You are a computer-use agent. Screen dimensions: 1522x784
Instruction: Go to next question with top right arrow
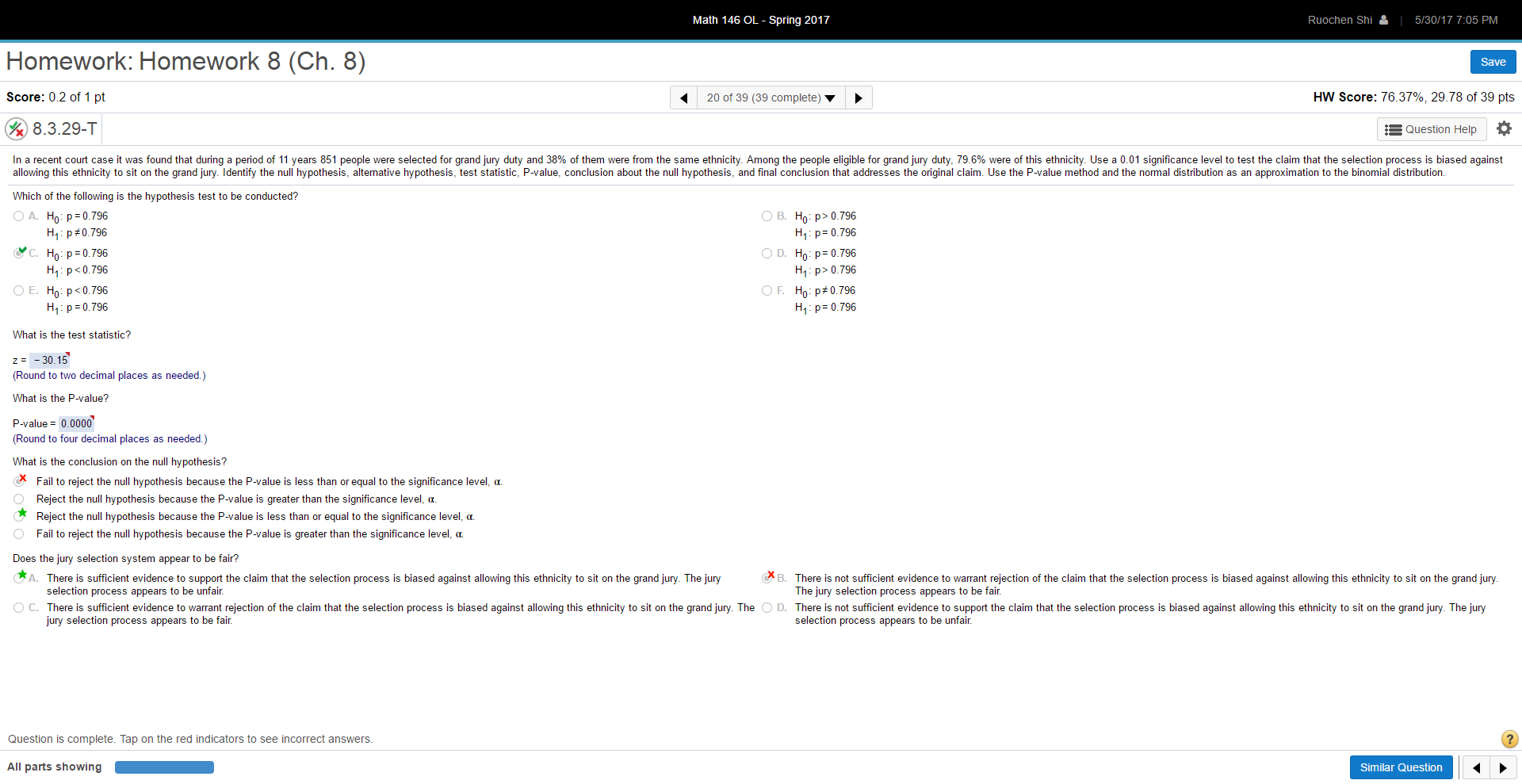point(859,98)
